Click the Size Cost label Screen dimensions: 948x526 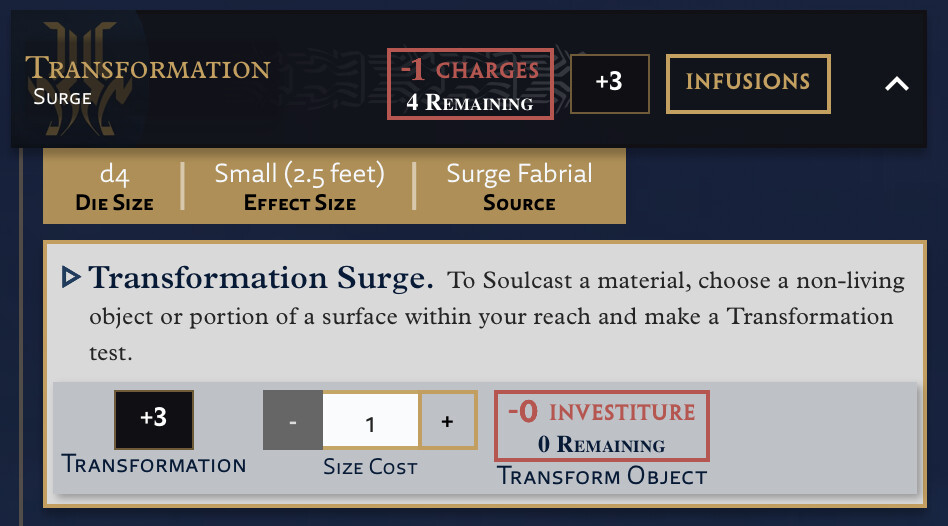pyautogui.click(x=370, y=466)
